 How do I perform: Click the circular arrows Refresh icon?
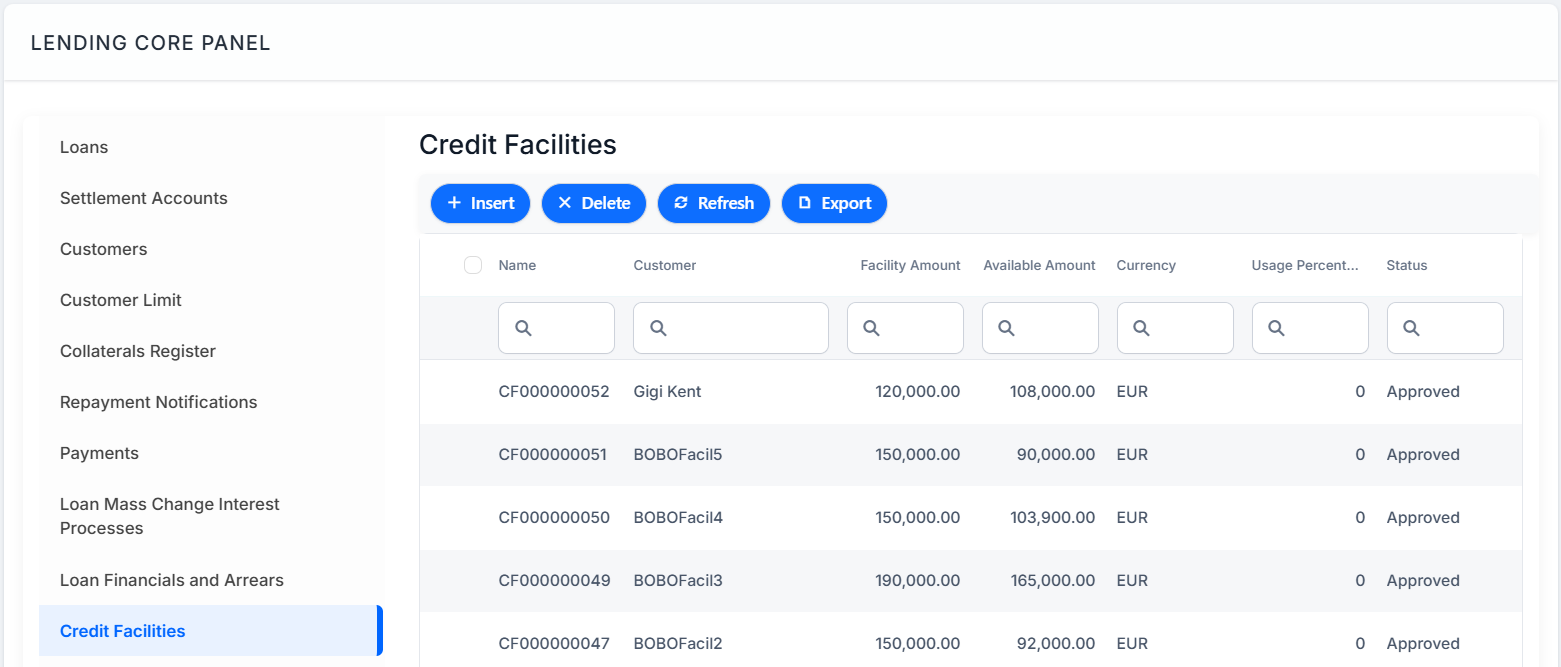coord(681,203)
